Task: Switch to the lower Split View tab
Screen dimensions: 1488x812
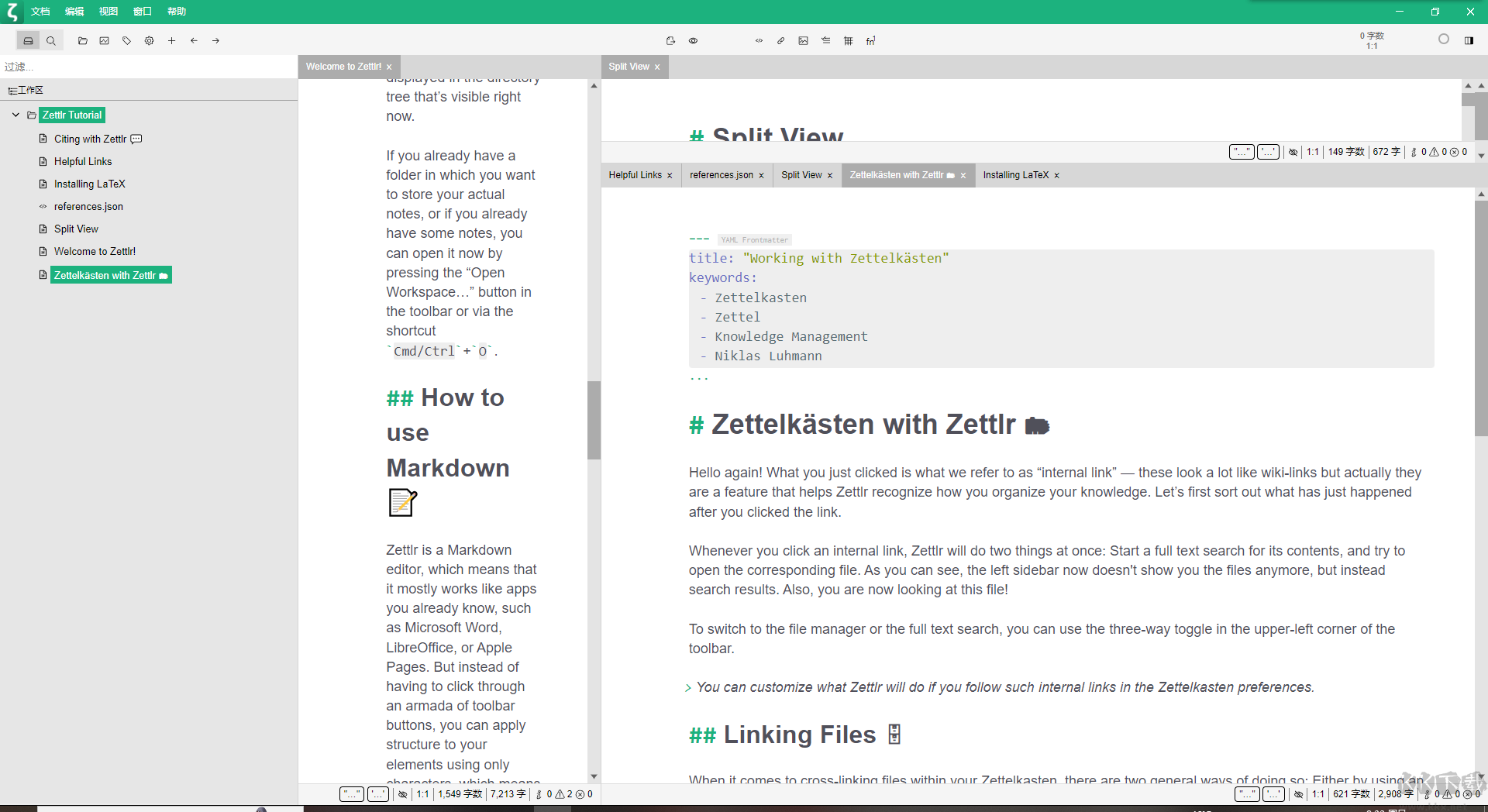Action: (801, 175)
